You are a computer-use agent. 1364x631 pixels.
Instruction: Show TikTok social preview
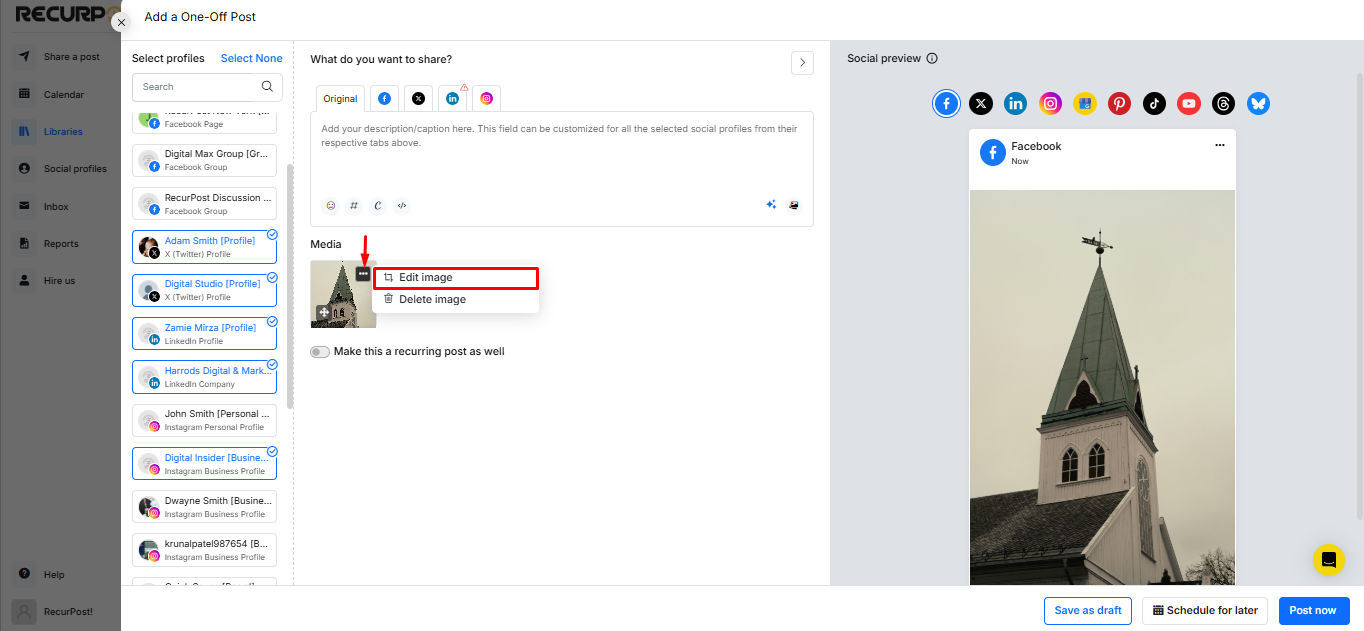(x=1154, y=103)
